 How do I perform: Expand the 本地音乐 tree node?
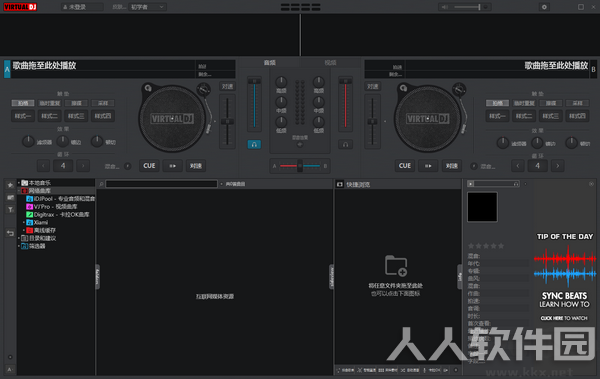click(x=19, y=183)
